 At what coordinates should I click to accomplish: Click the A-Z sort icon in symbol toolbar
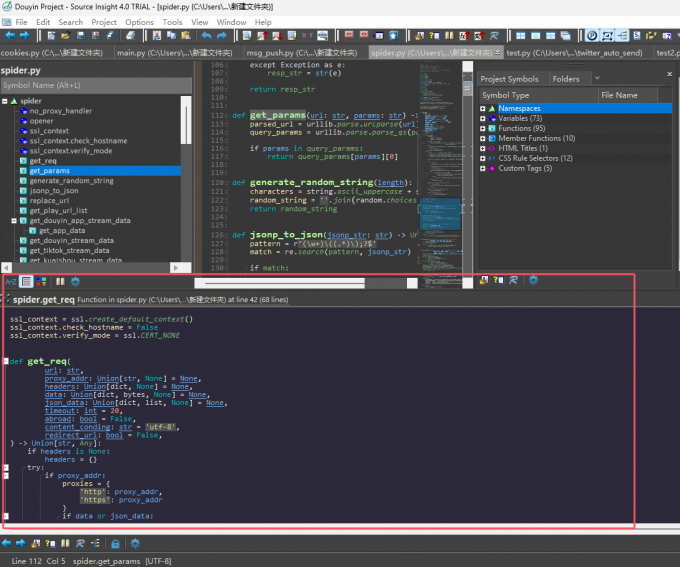click(10, 282)
